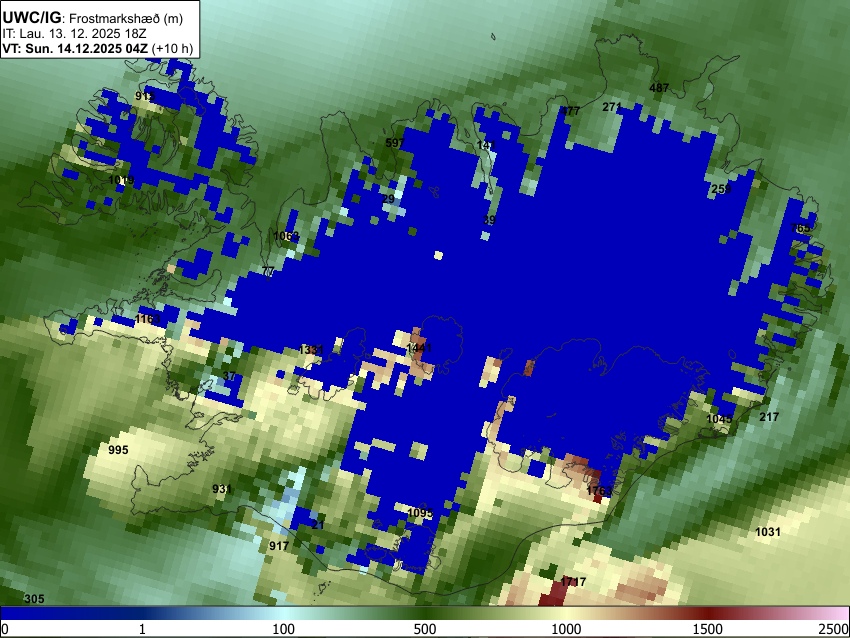Click the map value 1331
The width and height of the screenshot is (850, 638).
(x=311, y=350)
